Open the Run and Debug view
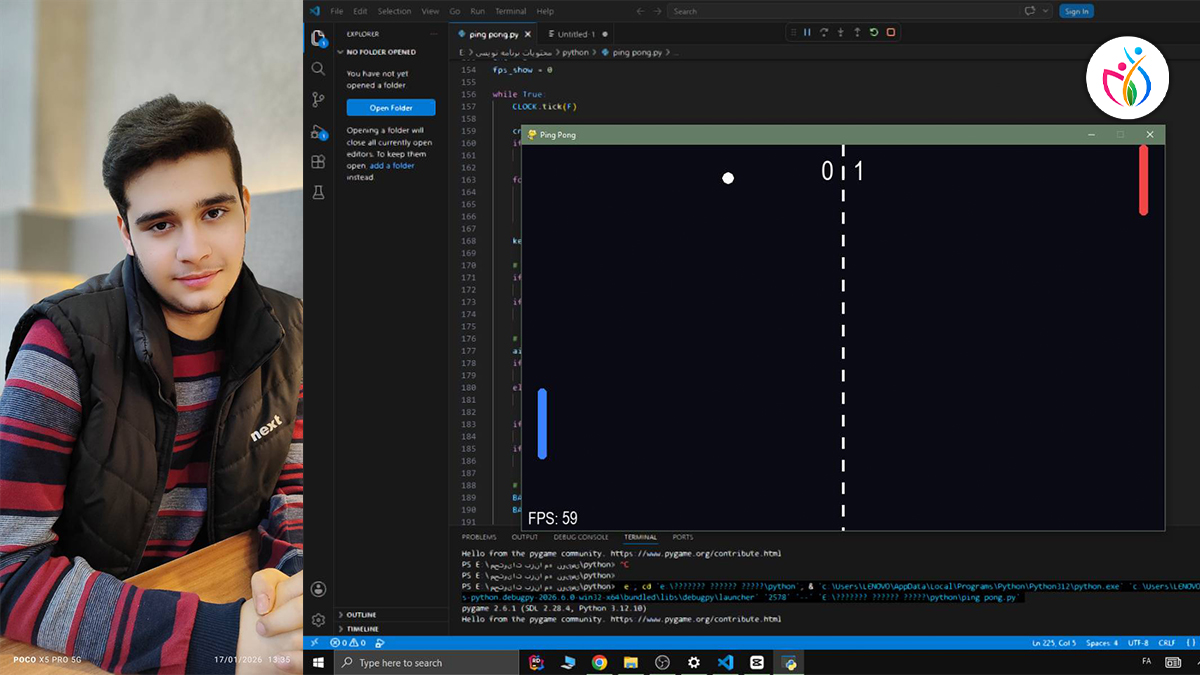The image size is (1200, 675). point(318,131)
